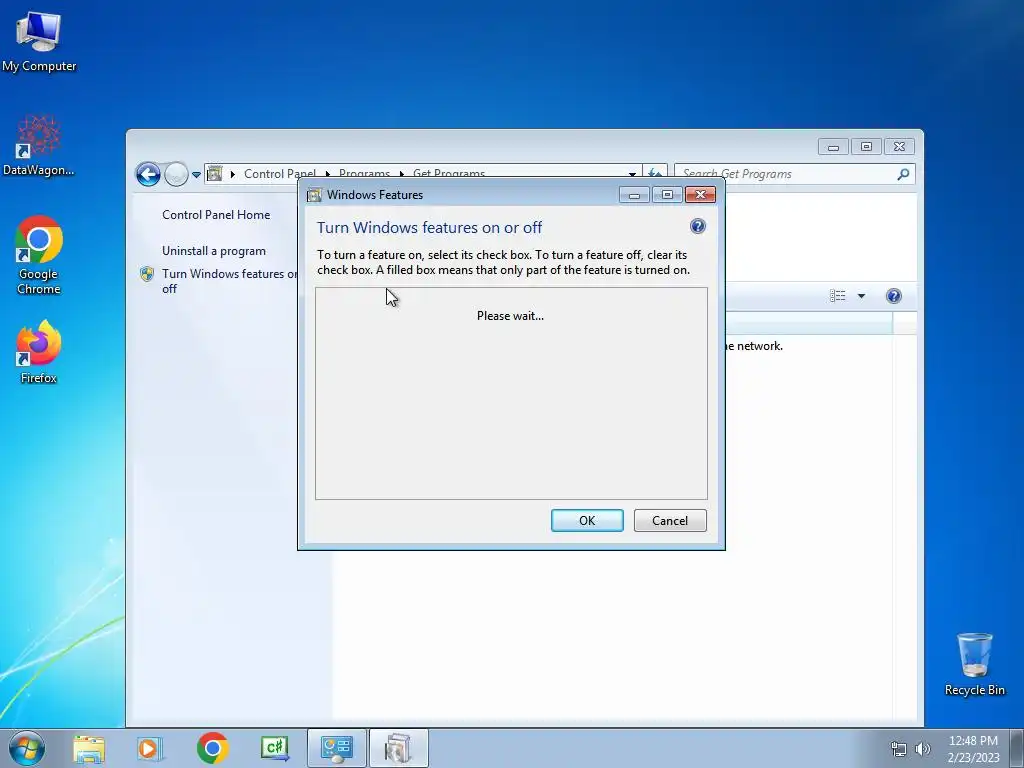
Task: Open the volume tray icon
Action: (923, 749)
